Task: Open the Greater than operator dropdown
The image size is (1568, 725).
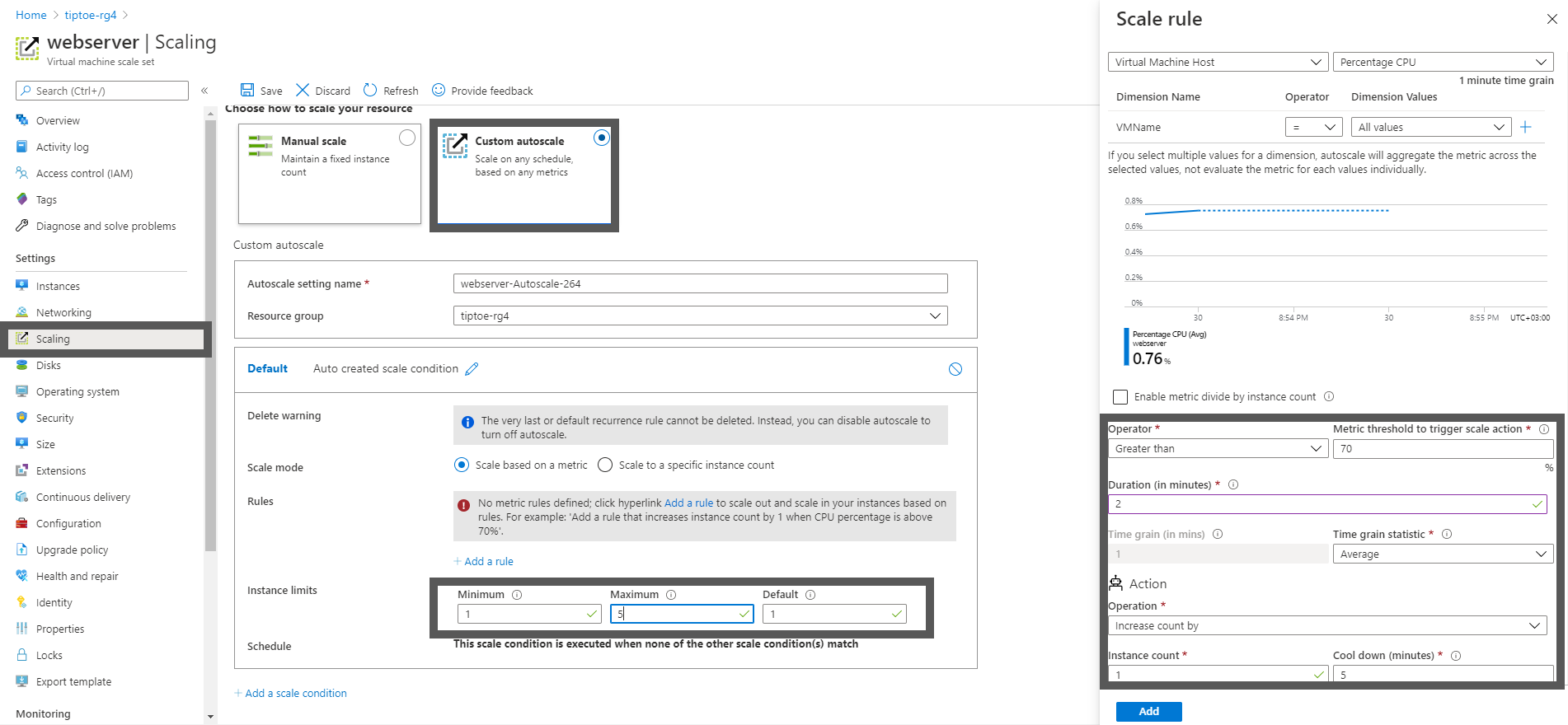Action: [1218, 448]
